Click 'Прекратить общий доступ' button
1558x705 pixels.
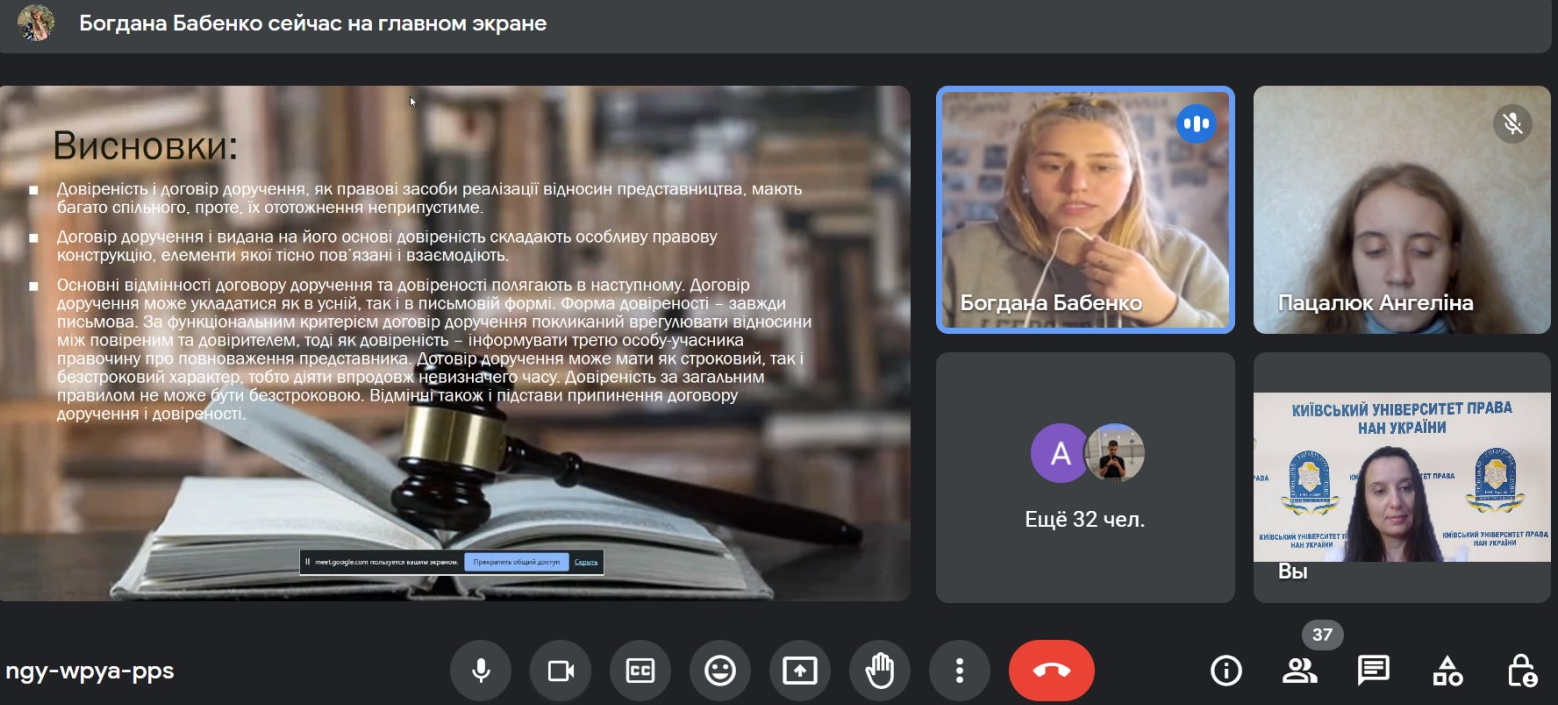(516, 562)
